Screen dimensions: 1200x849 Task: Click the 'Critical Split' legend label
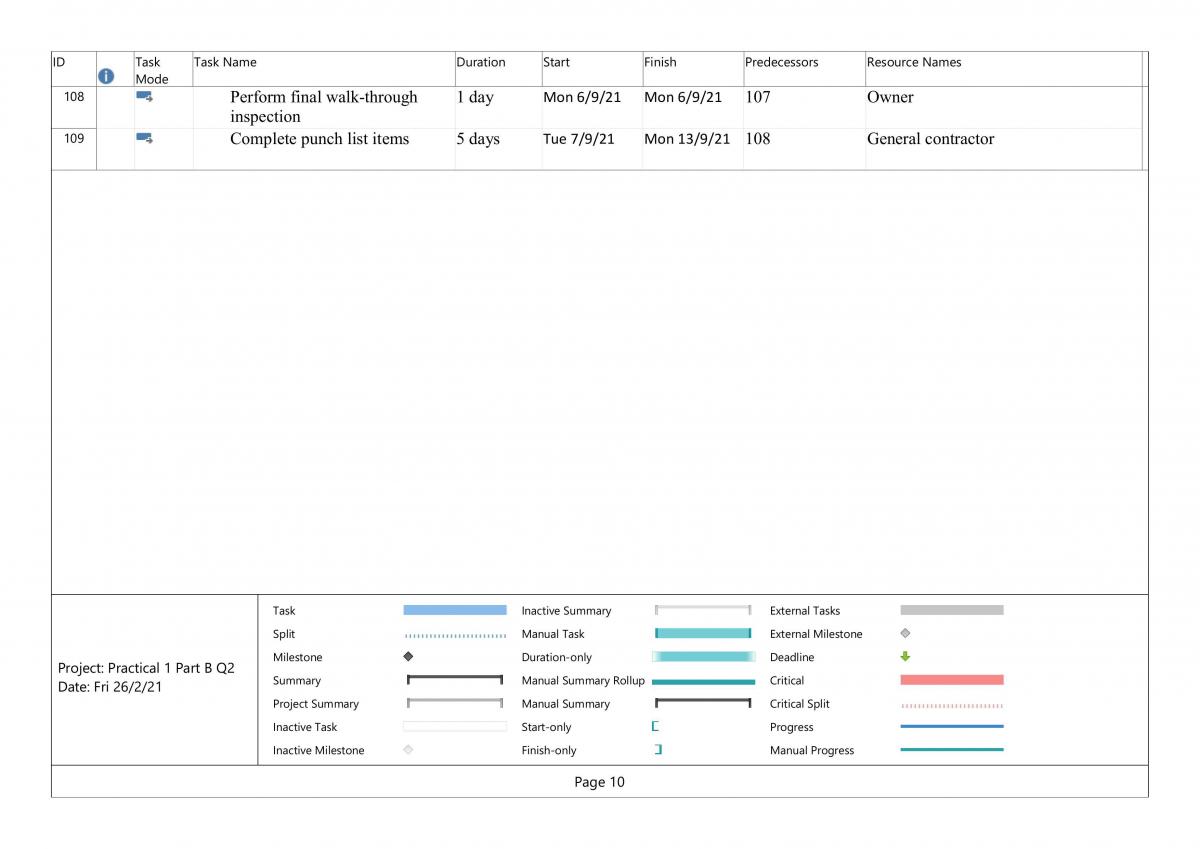[x=801, y=704]
